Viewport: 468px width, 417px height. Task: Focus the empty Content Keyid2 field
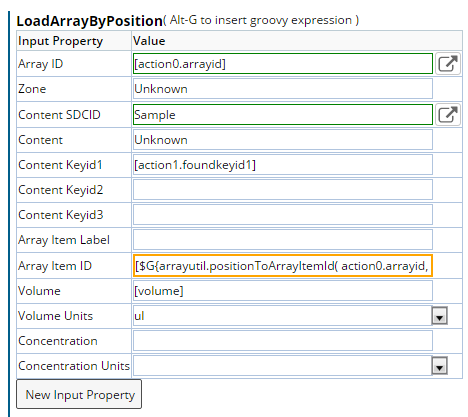click(283, 190)
